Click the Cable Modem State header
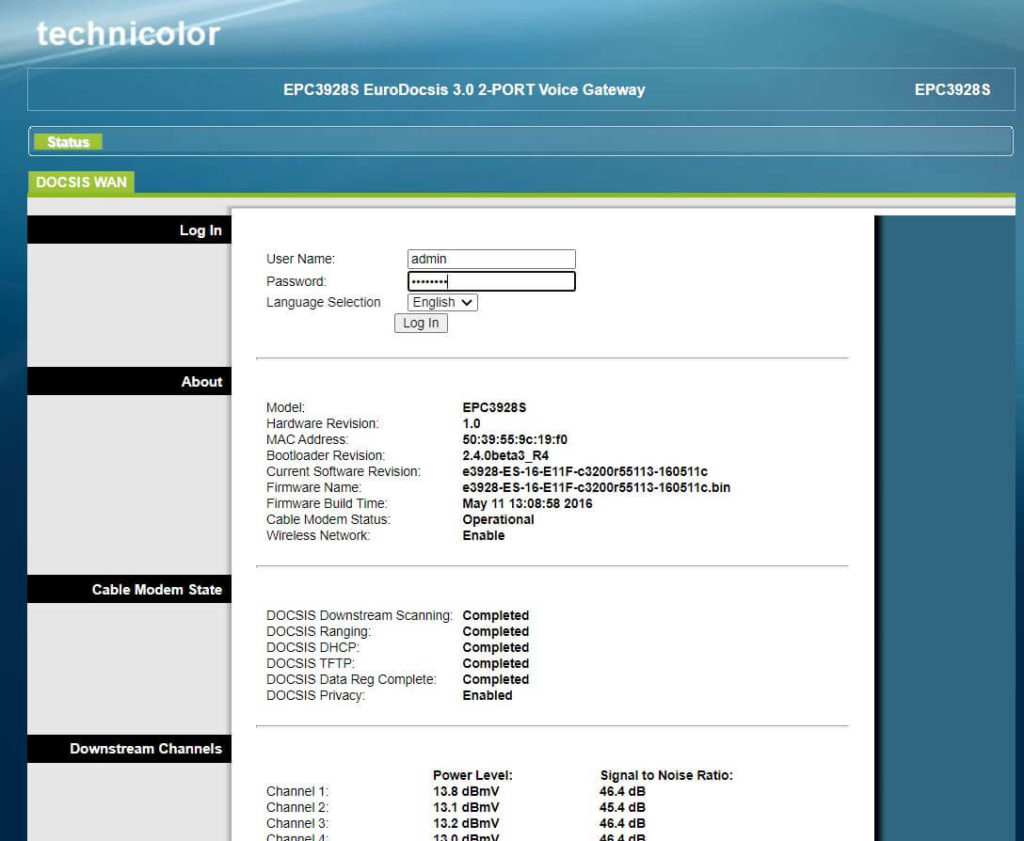 click(157, 589)
